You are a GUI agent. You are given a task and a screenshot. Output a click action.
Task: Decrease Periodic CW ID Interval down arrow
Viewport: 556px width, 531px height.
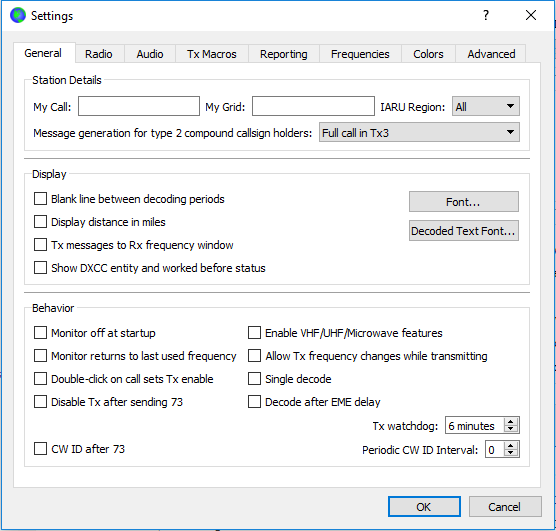[511, 453]
